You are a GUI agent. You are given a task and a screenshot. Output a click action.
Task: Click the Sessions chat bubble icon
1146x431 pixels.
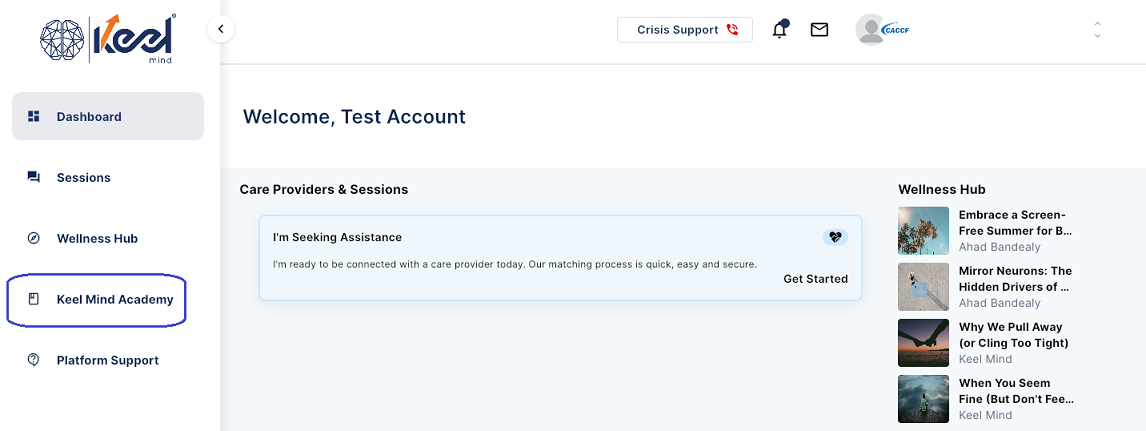click(34, 177)
